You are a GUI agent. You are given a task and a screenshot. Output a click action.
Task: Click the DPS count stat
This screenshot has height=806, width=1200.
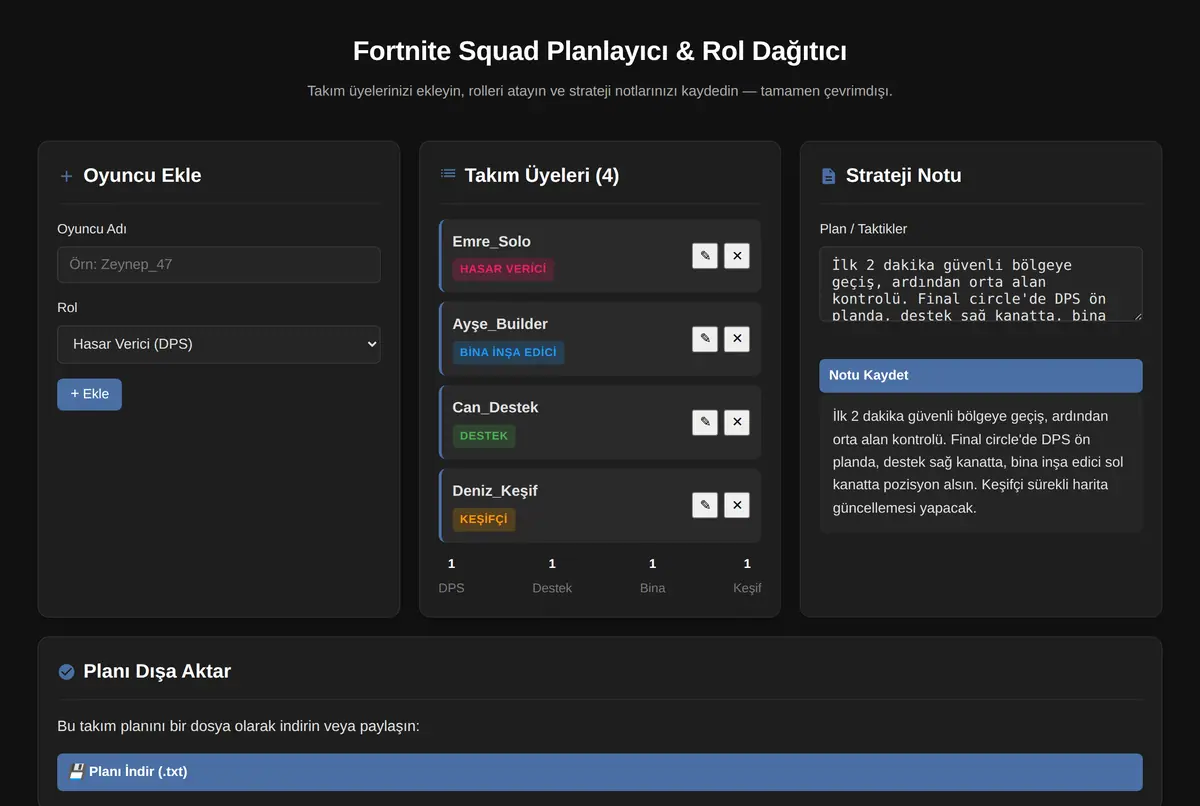coord(451,576)
